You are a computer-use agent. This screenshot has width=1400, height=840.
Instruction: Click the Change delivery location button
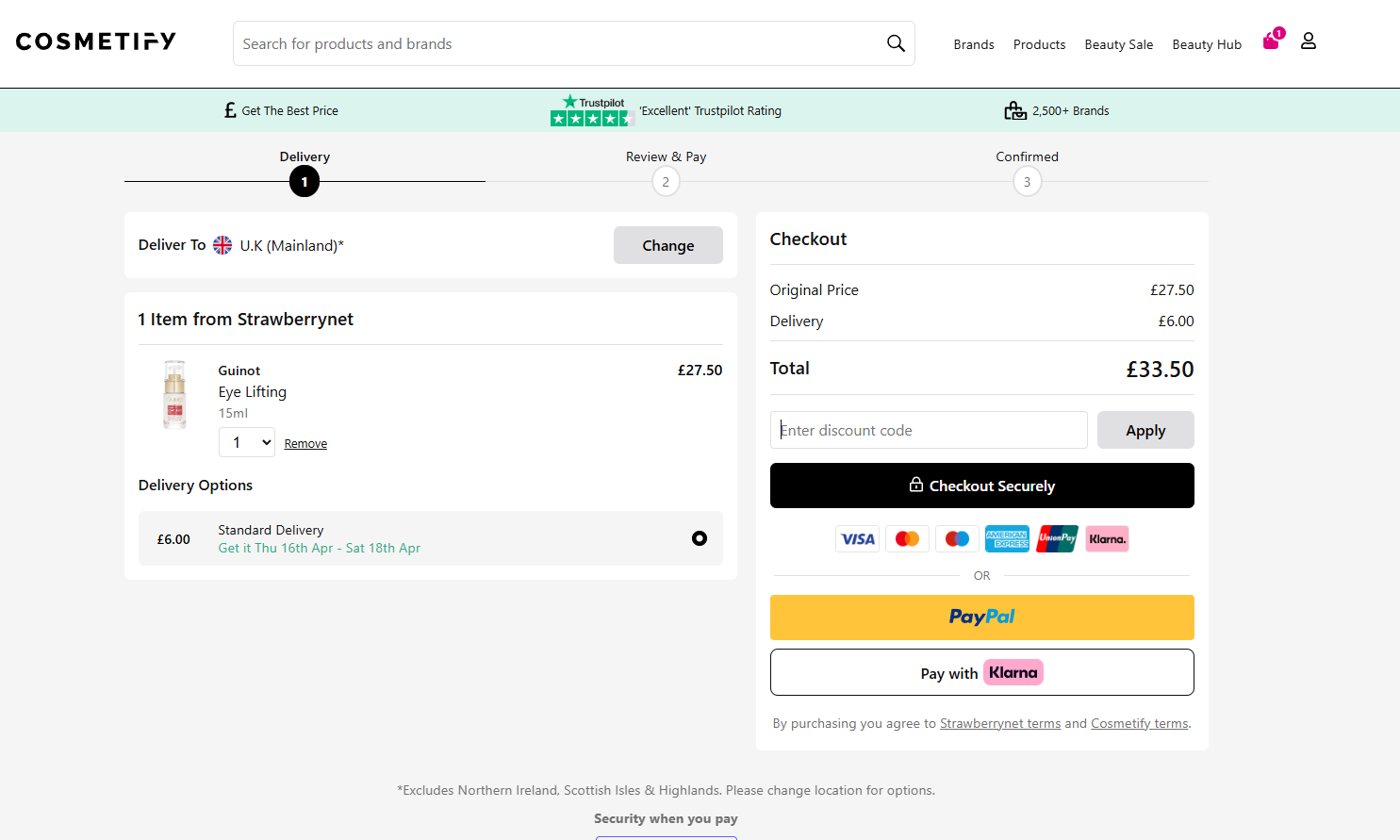pyautogui.click(x=668, y=245)
